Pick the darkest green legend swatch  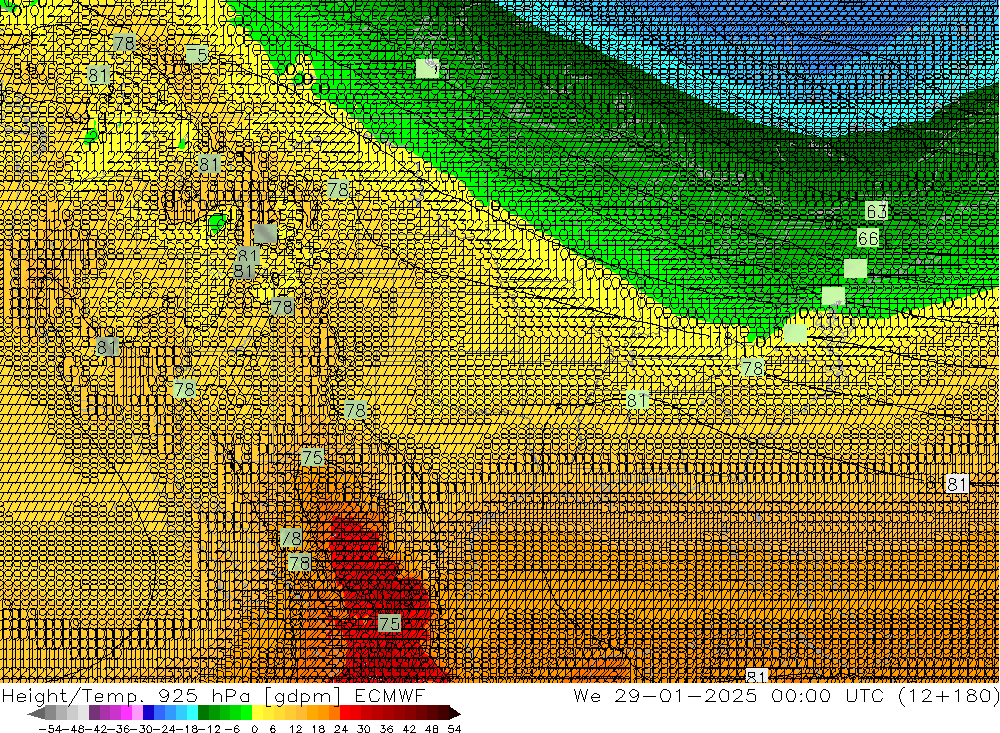pyautogui.click(x=203, y=713)
